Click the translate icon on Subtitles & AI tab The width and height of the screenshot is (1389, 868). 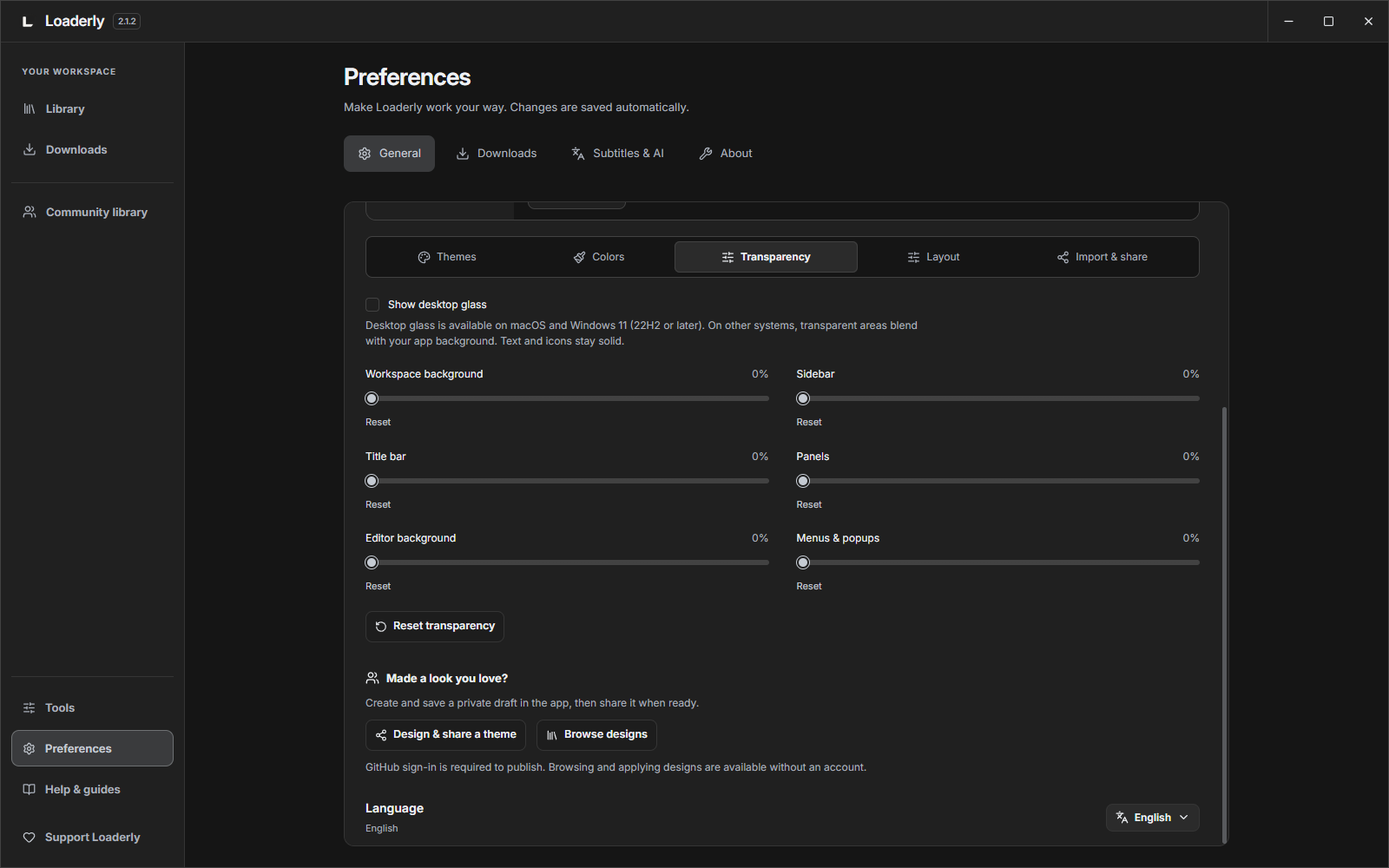point(578,153)
